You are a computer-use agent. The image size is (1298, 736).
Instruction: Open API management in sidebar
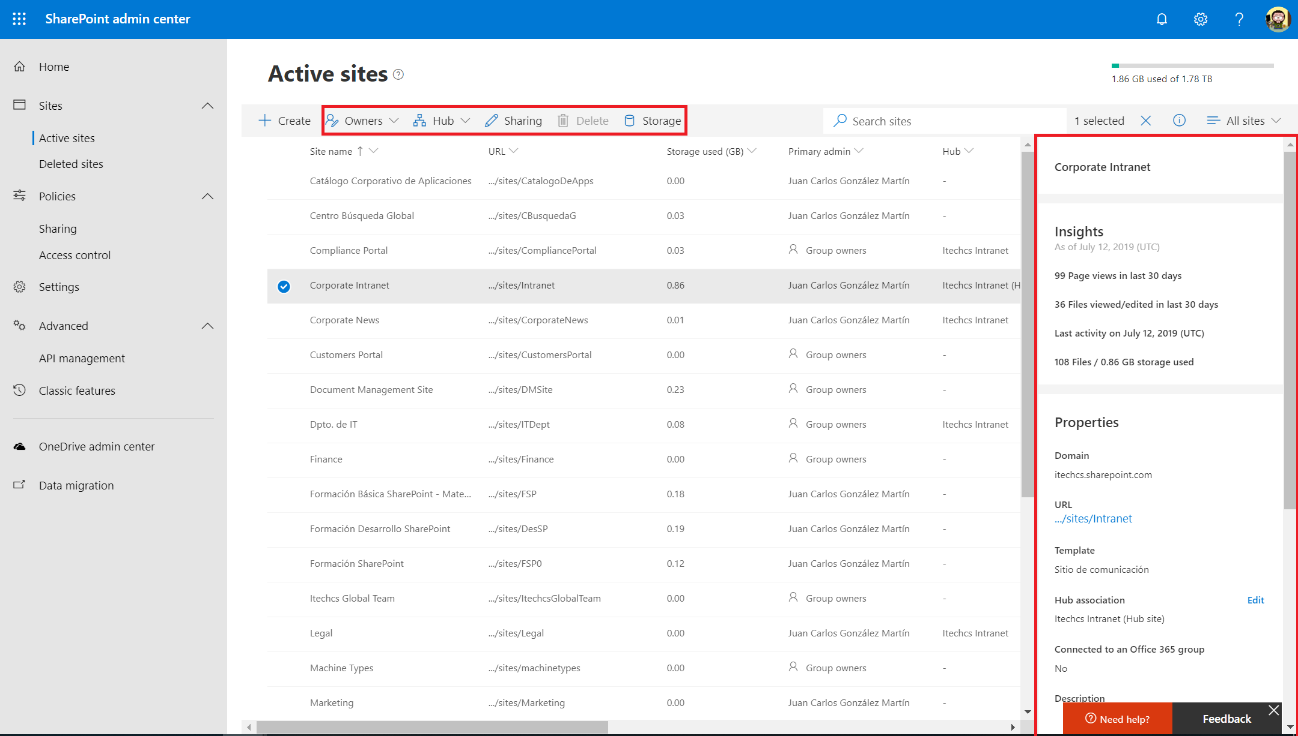82,358
